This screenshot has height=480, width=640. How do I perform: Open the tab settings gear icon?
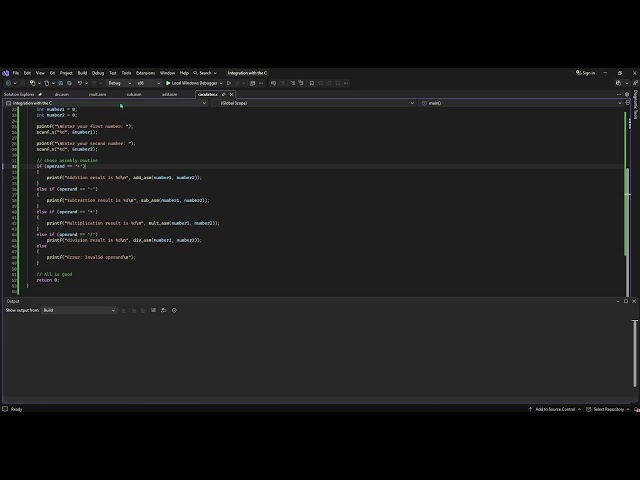tap(627, 94)
